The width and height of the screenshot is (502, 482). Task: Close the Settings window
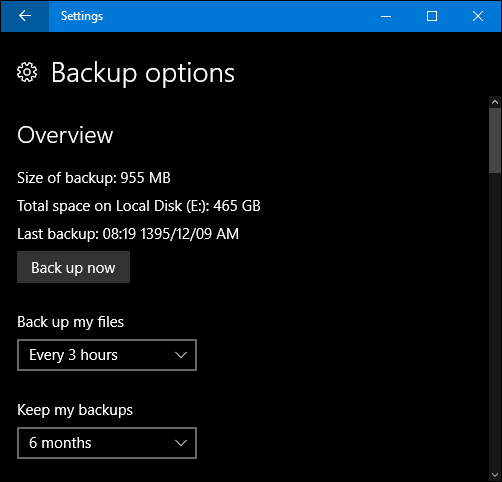(x=478, y=16)
